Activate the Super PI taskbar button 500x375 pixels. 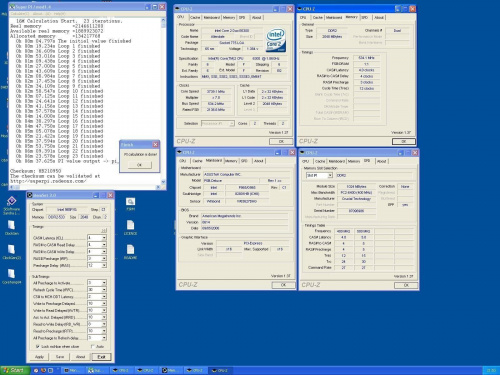(x=97, y=370)
